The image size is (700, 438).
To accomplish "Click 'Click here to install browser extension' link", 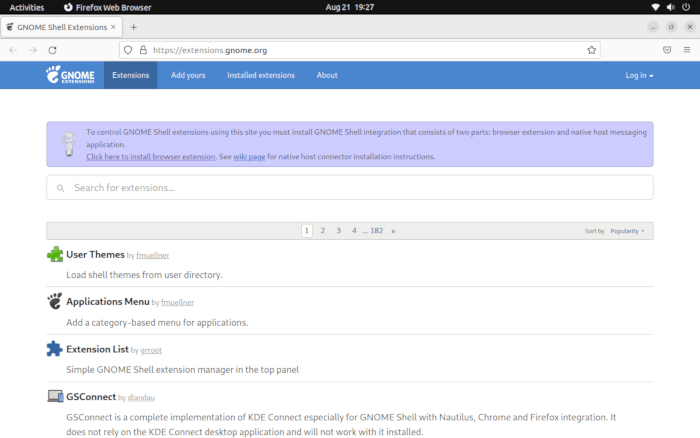I will coord(151,157).
